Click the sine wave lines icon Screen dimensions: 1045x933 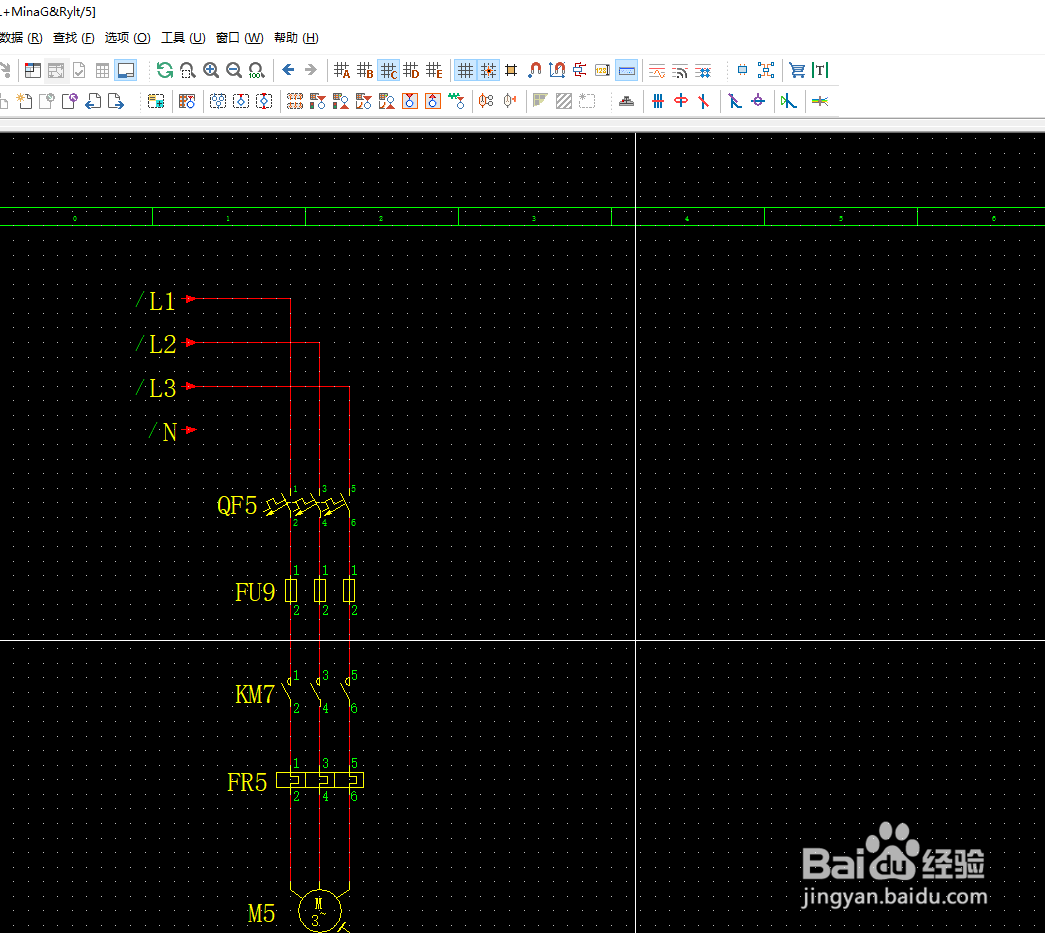[657, 70]
